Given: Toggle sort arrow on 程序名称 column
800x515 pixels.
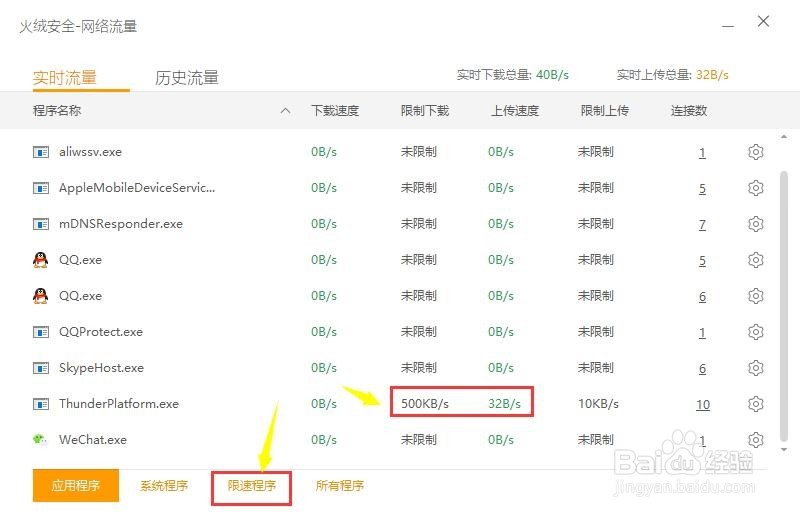Looking at the screenshot, I should pos(285,110).
